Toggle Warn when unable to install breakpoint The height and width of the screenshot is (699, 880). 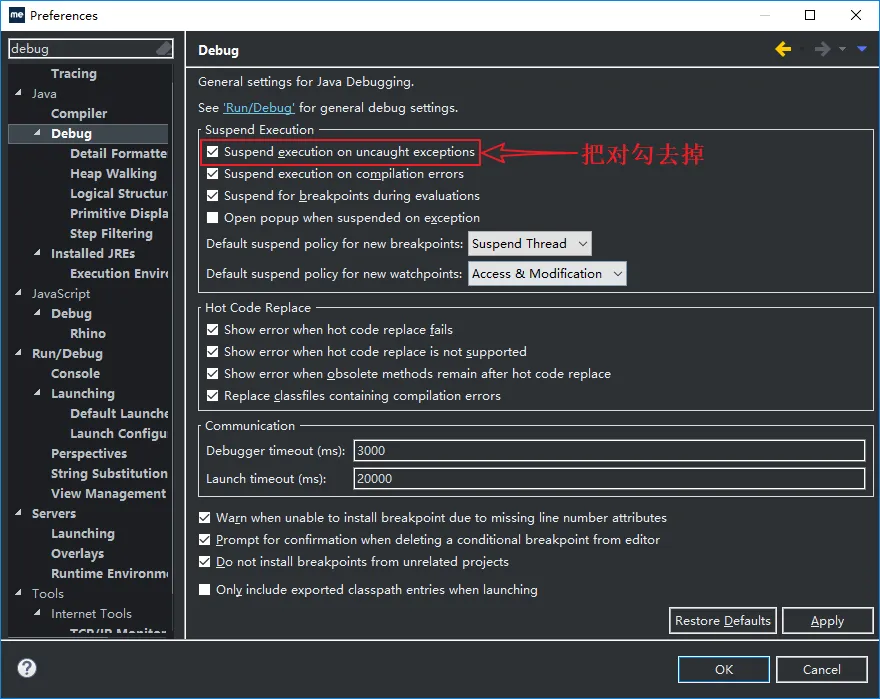click(205, 518)
